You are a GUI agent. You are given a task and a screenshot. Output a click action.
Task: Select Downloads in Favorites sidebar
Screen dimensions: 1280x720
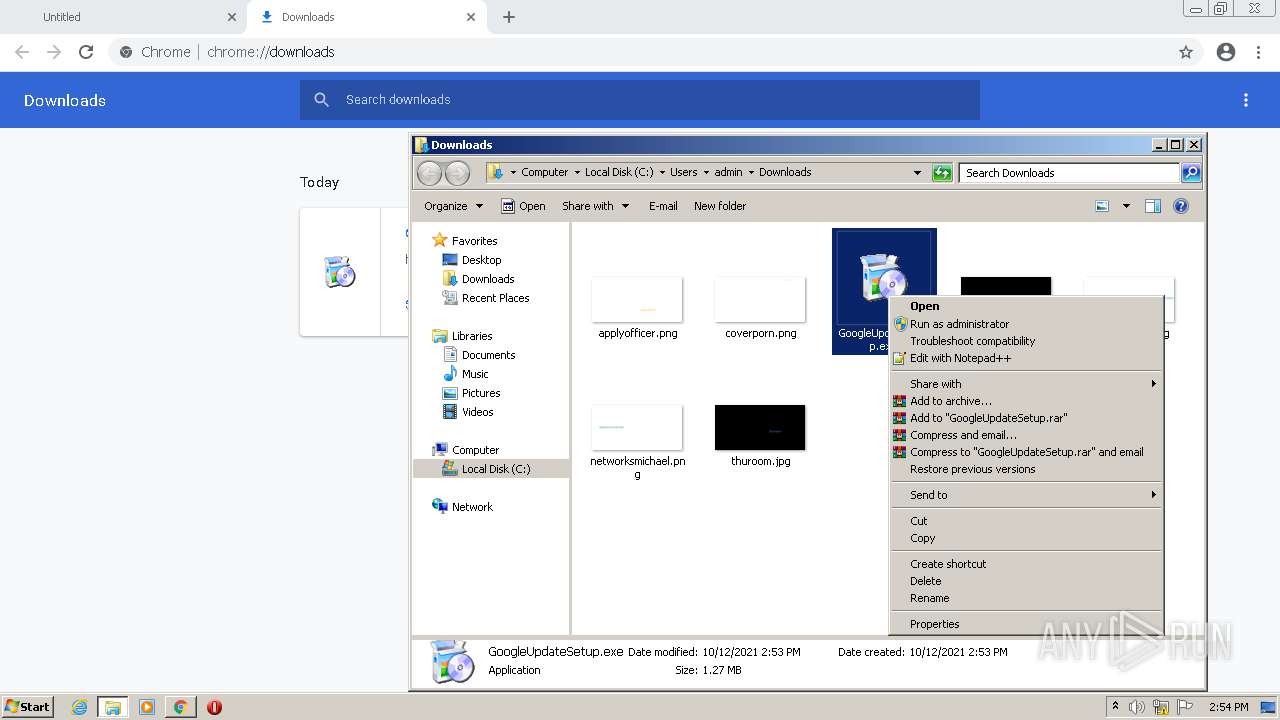[x=488, y=279]
